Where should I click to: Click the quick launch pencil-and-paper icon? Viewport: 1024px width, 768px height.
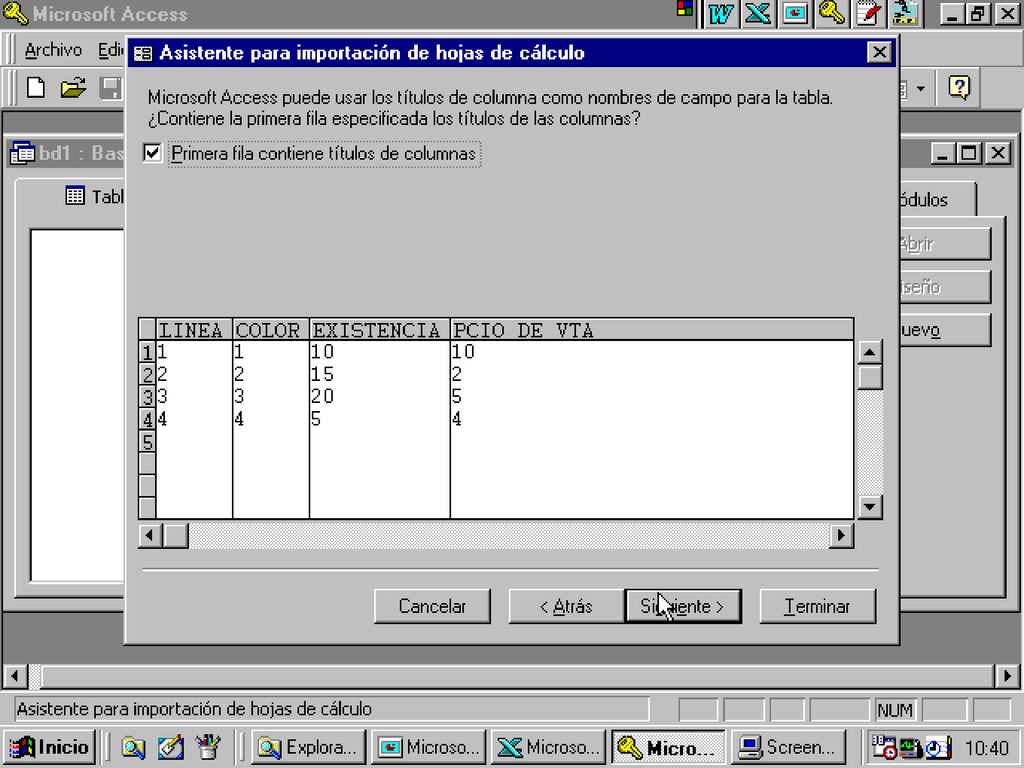point(170,748)
